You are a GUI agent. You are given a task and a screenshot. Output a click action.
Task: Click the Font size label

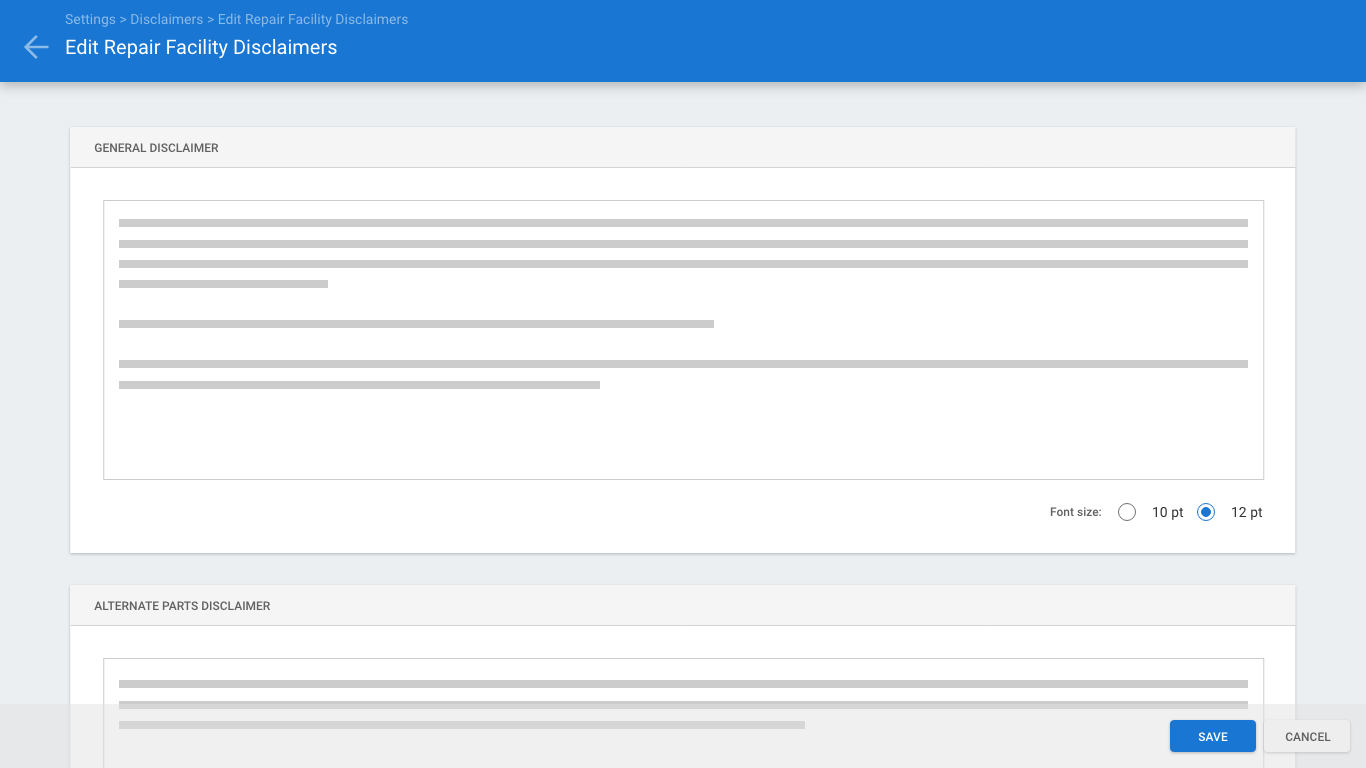click(1075, 512)
